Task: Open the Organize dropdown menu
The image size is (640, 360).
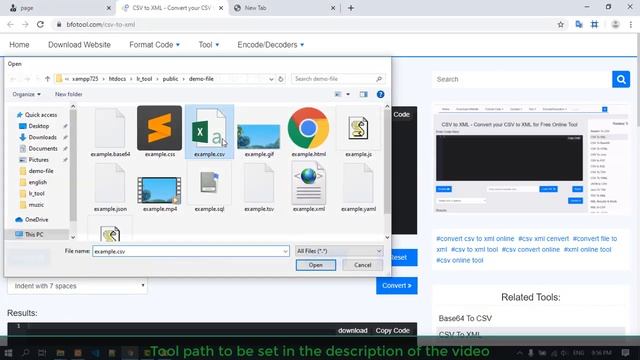Action: pyautogui.click(x=27, y=94)
